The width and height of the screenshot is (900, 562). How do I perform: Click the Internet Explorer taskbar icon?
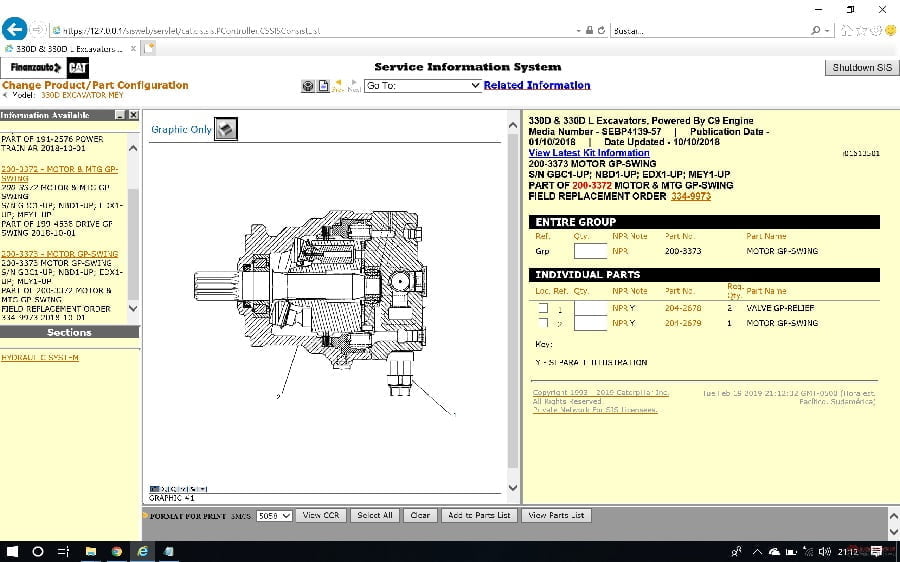pyautogui.click(x=142, y=552)
